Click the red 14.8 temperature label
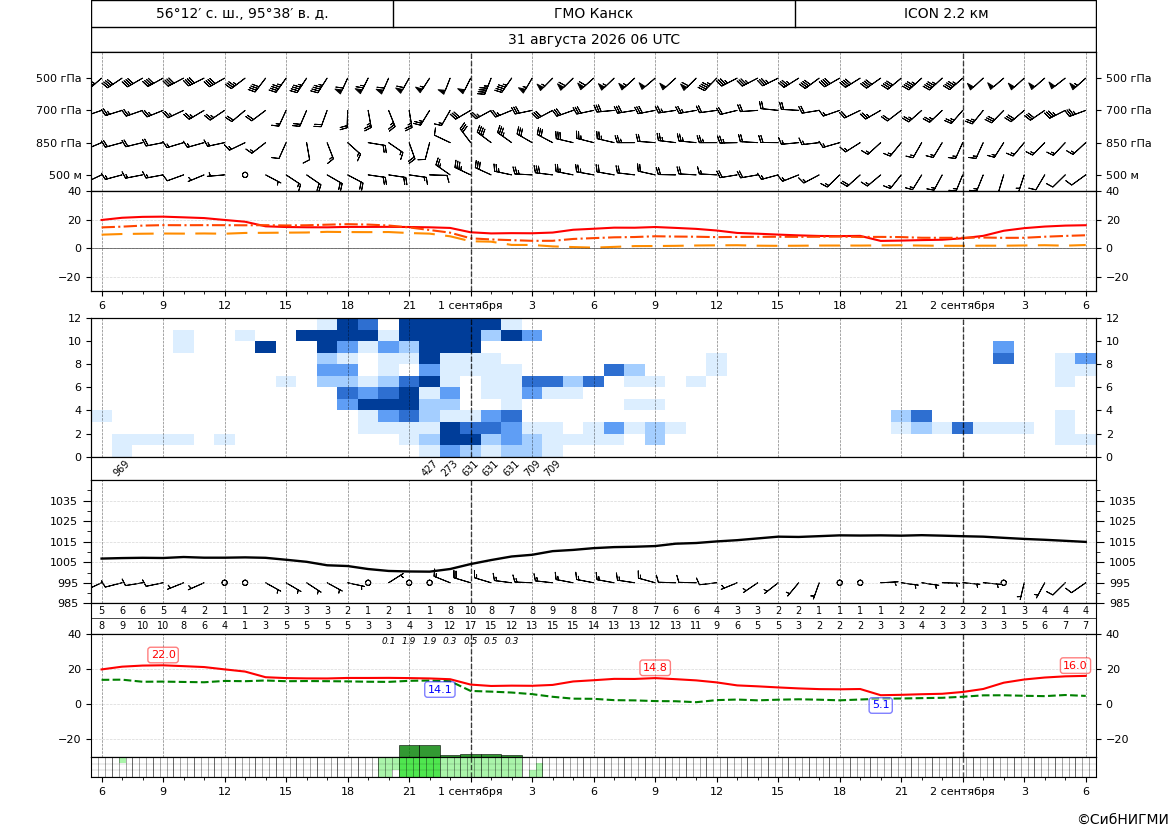The height and width of the screenshot is (827, 1169). click(655, 667)
